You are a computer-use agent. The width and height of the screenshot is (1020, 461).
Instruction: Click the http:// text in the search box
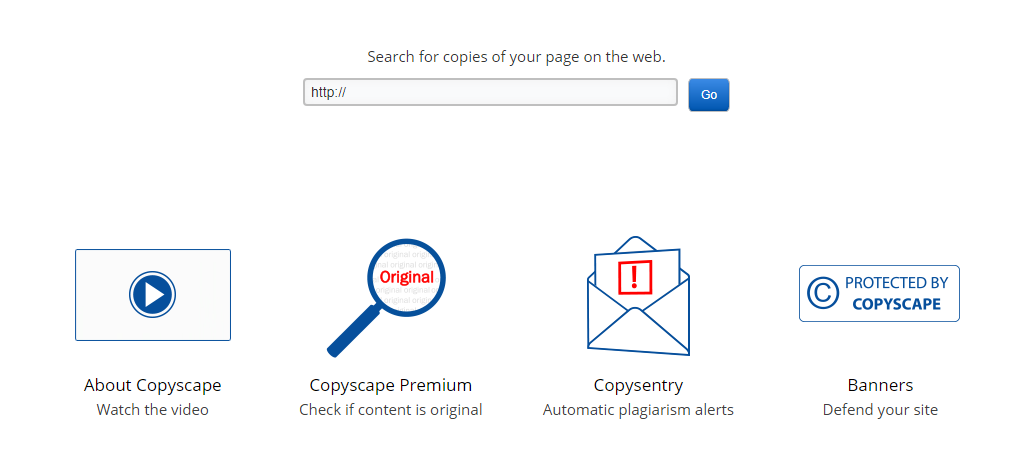328,93
